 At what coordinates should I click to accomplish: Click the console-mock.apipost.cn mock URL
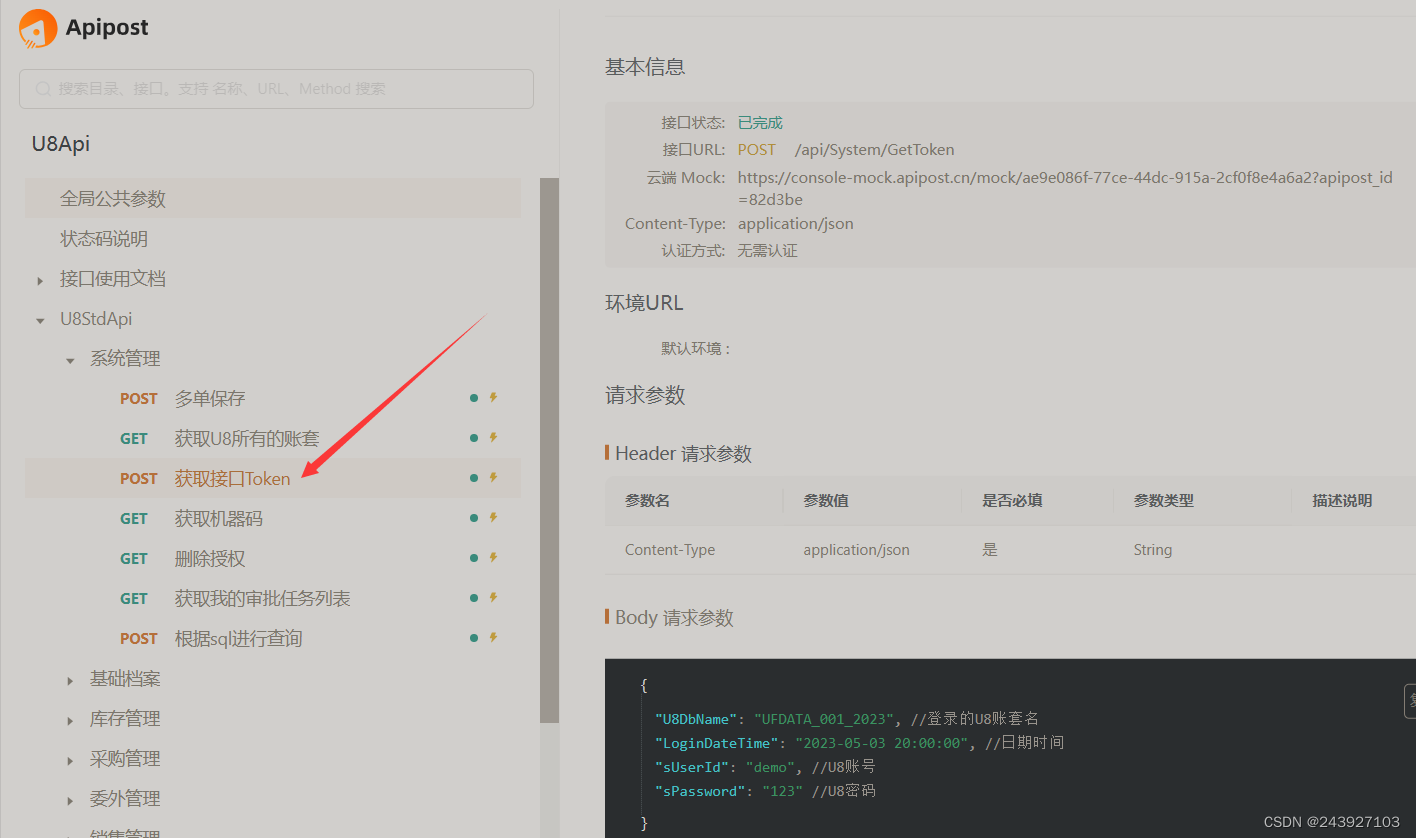[x=1065, y=189]
